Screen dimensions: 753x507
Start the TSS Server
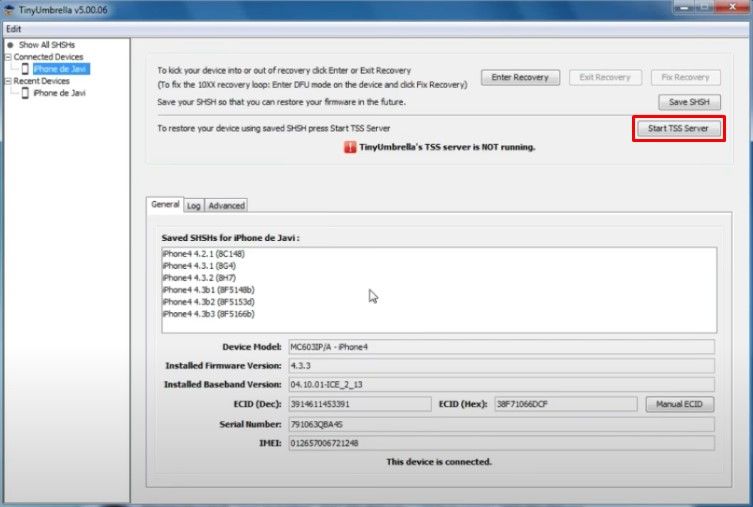(x=678, y=129)
